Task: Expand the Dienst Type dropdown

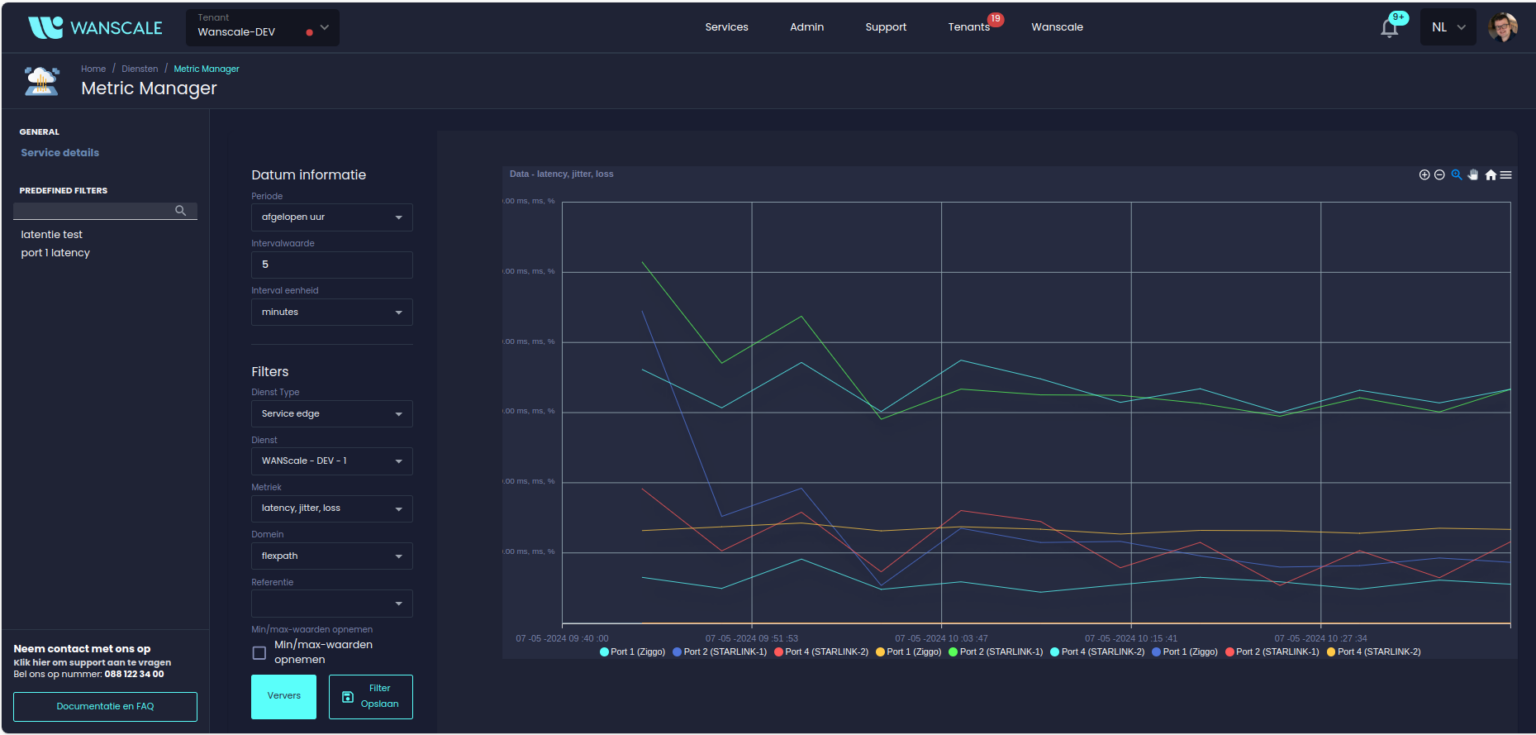Action: (x=331, y=413)
